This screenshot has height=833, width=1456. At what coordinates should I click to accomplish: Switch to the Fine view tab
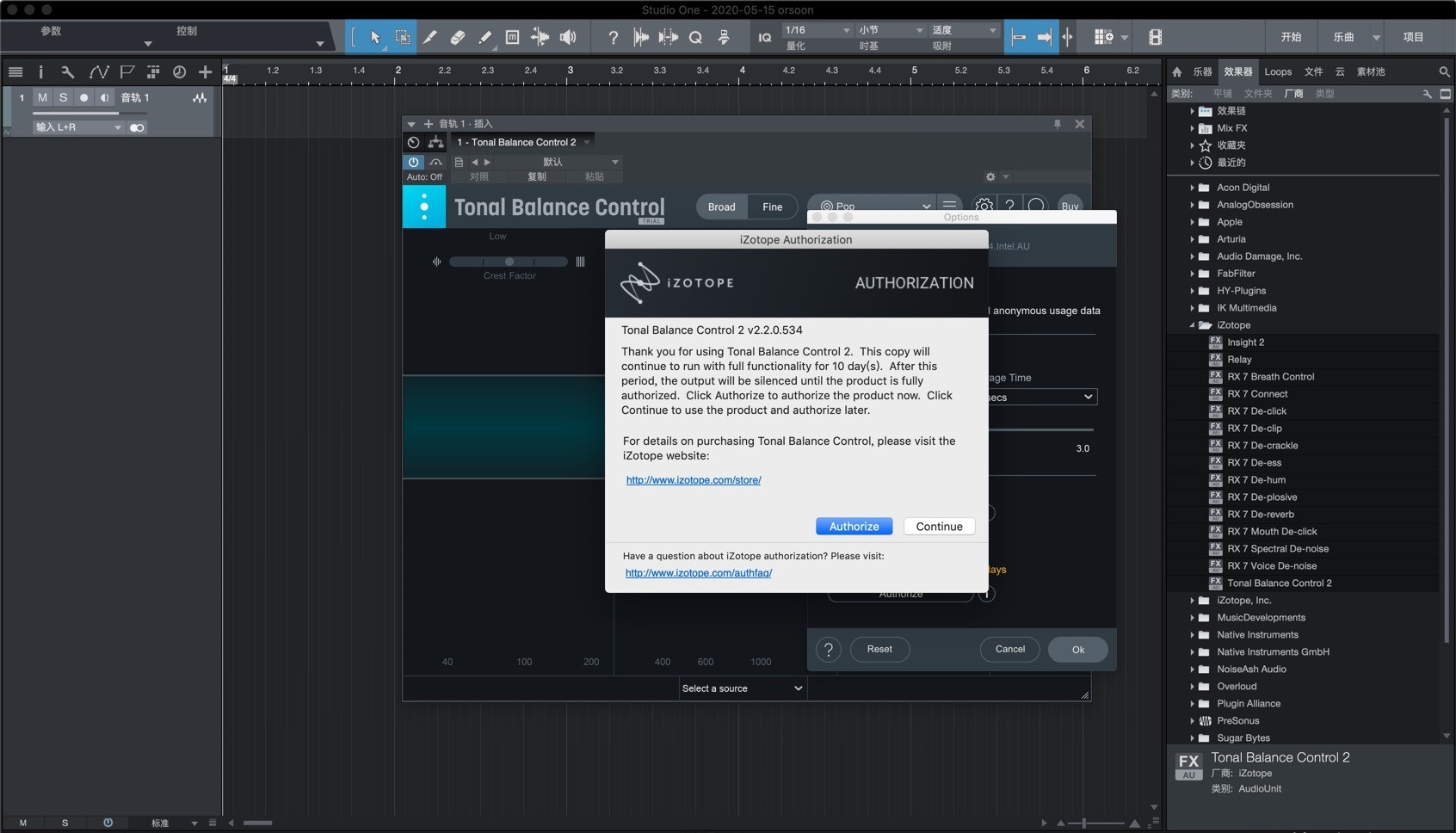pyautogui.click(x=772, y=207)
